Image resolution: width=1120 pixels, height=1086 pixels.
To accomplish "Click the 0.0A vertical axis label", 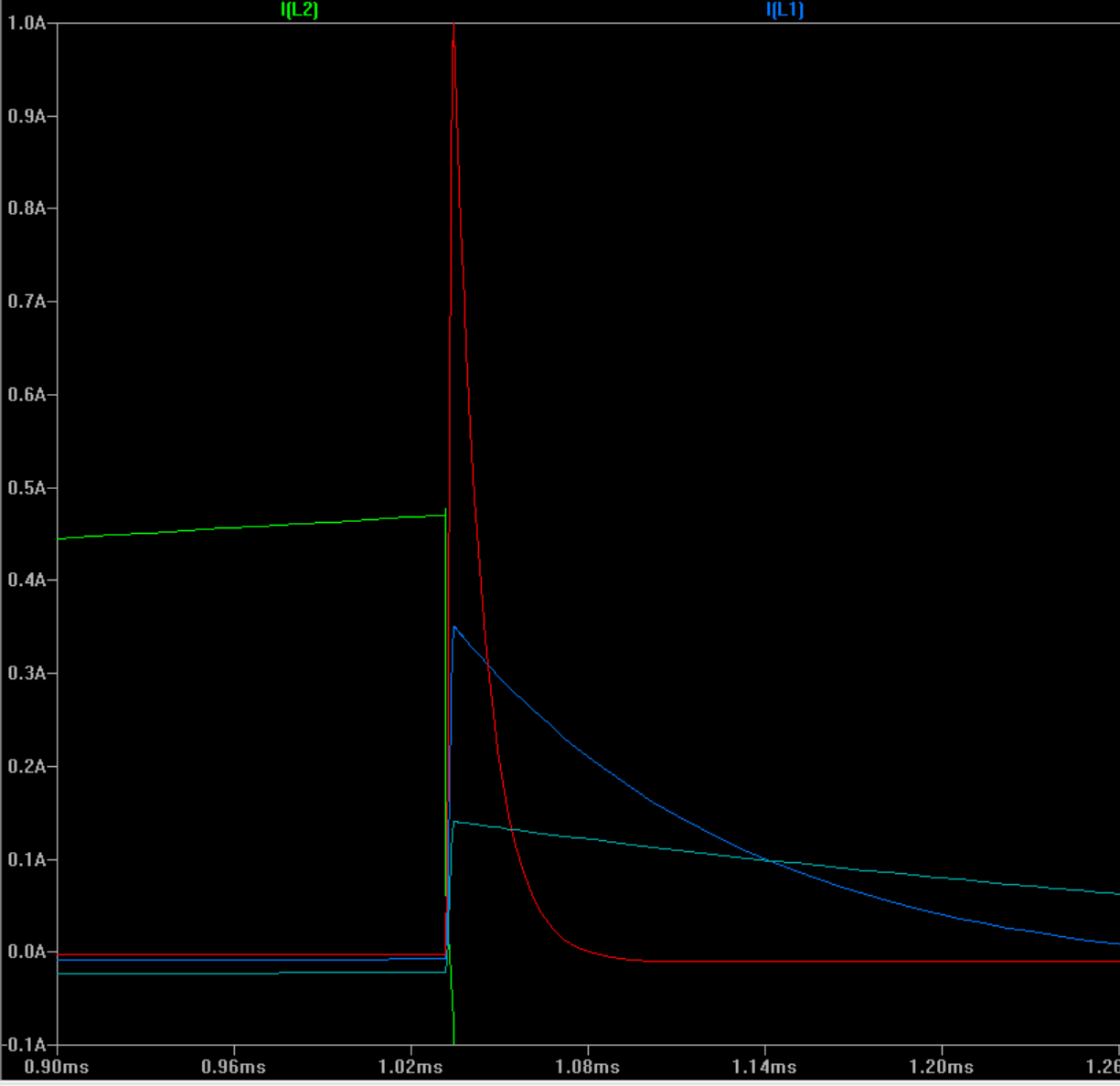I will (27, 952).
